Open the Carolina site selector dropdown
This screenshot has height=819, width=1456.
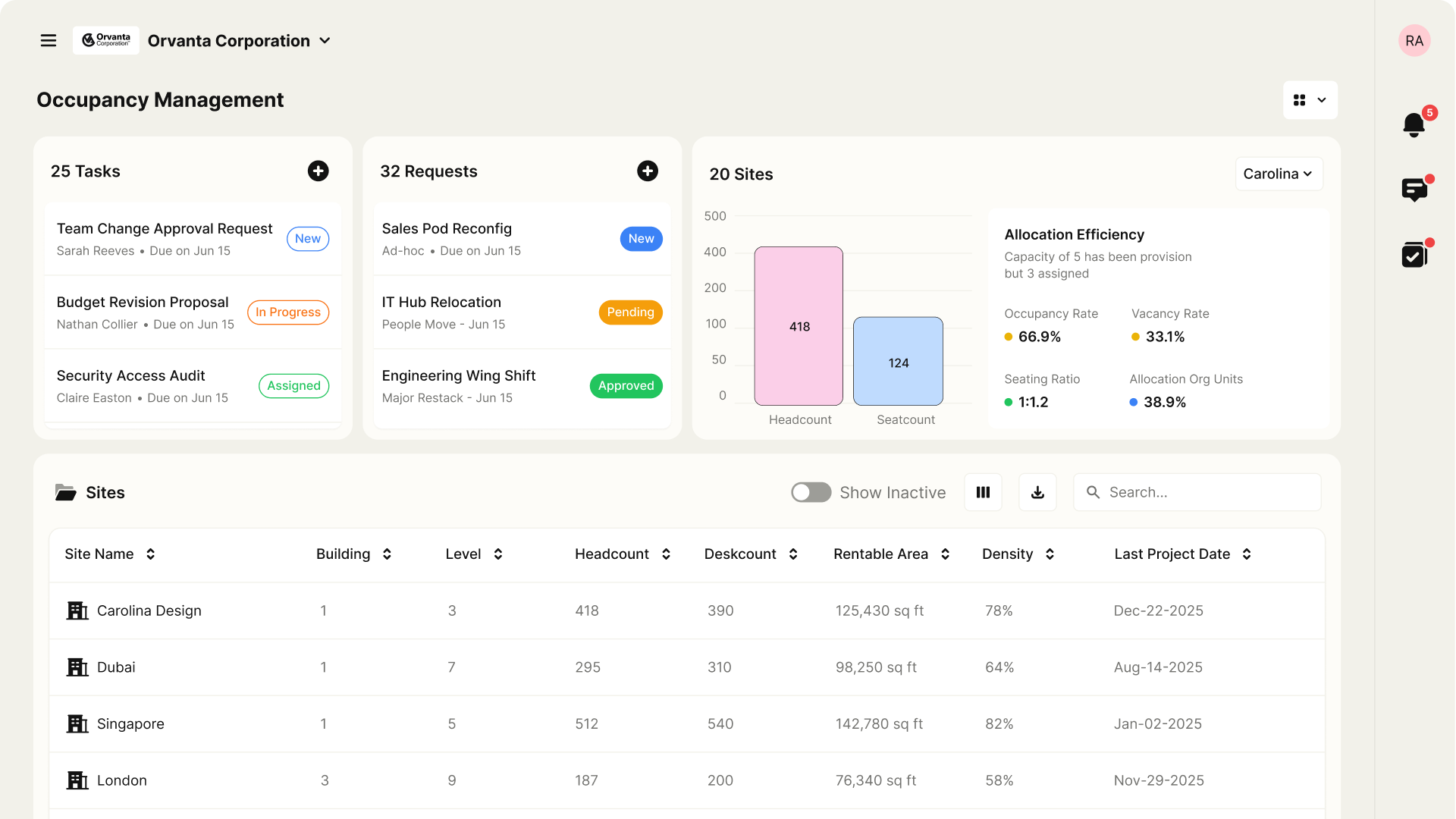pos(1279,174)
